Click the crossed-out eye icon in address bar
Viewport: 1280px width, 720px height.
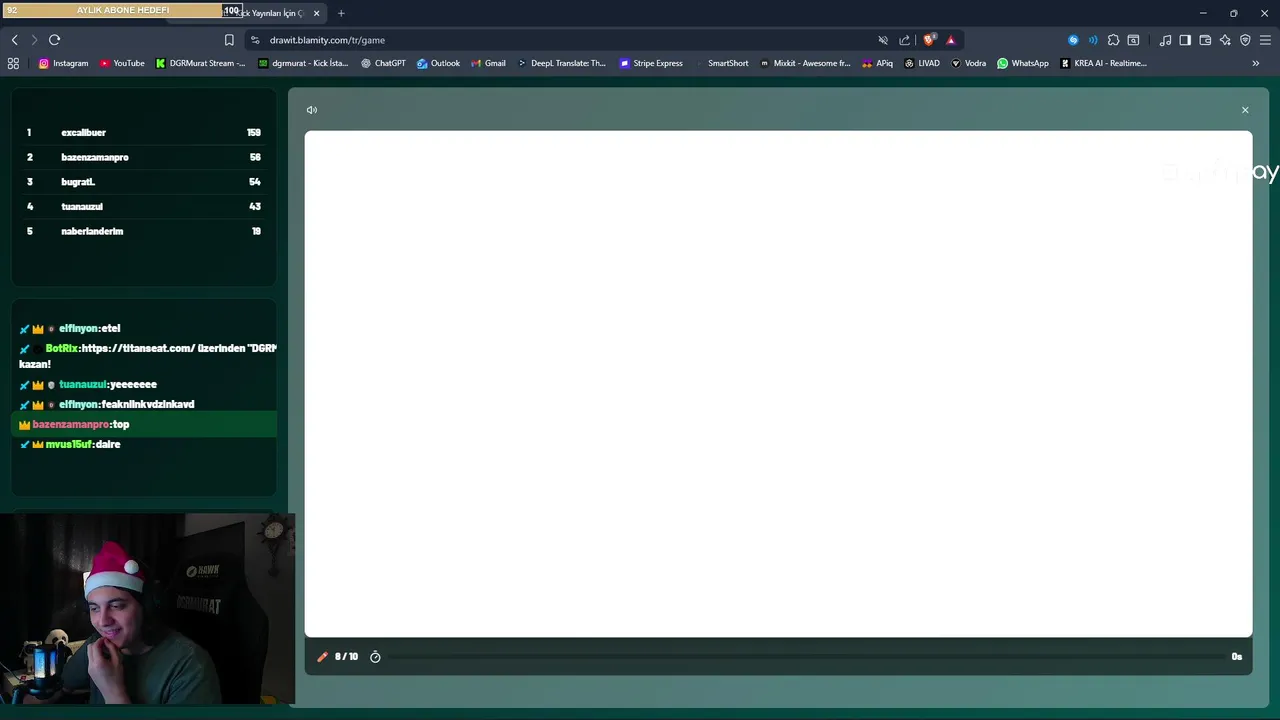pos(883,40)
